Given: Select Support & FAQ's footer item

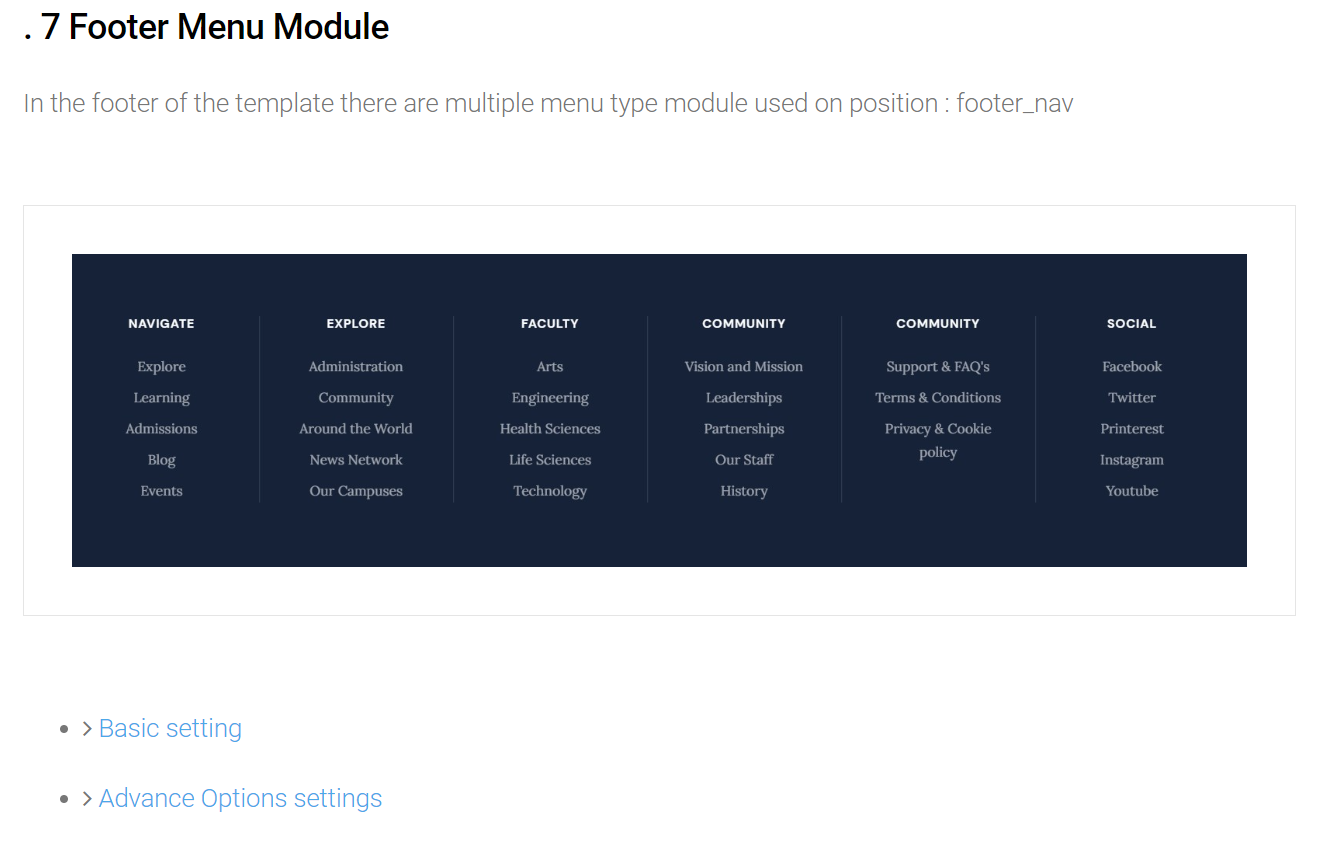Looking at the screenshot, I should (x=938, y=367).
